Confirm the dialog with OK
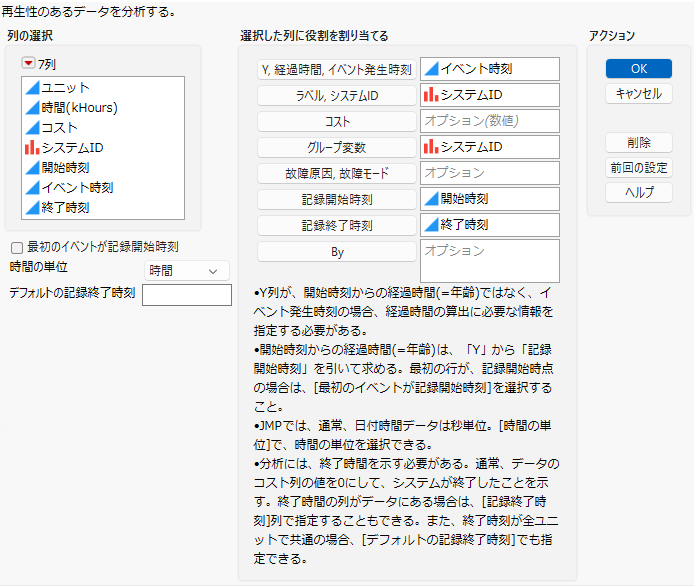The image size is (694, 586). [639, 69]
